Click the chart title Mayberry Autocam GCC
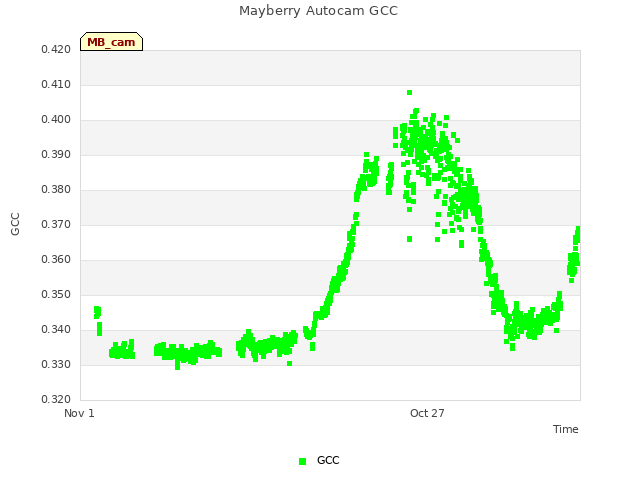Image resolution: width=640 pixels, height=480 pixels. pyautogui.click(x=318, y=11)
